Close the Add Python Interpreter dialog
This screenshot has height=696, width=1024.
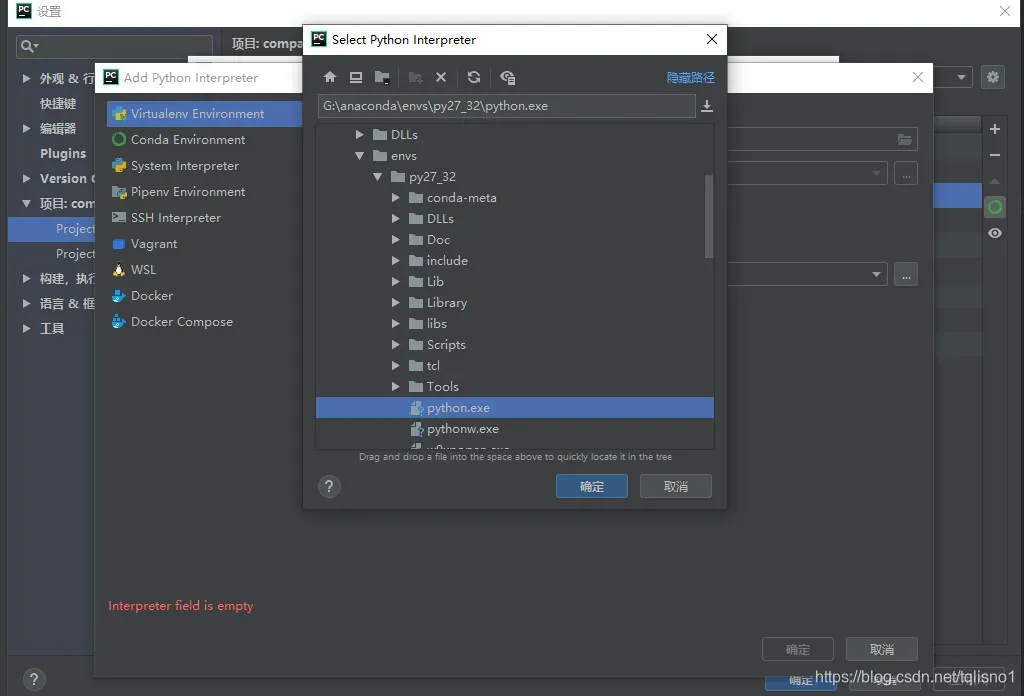pyautogui.click(x=918, y=77)
